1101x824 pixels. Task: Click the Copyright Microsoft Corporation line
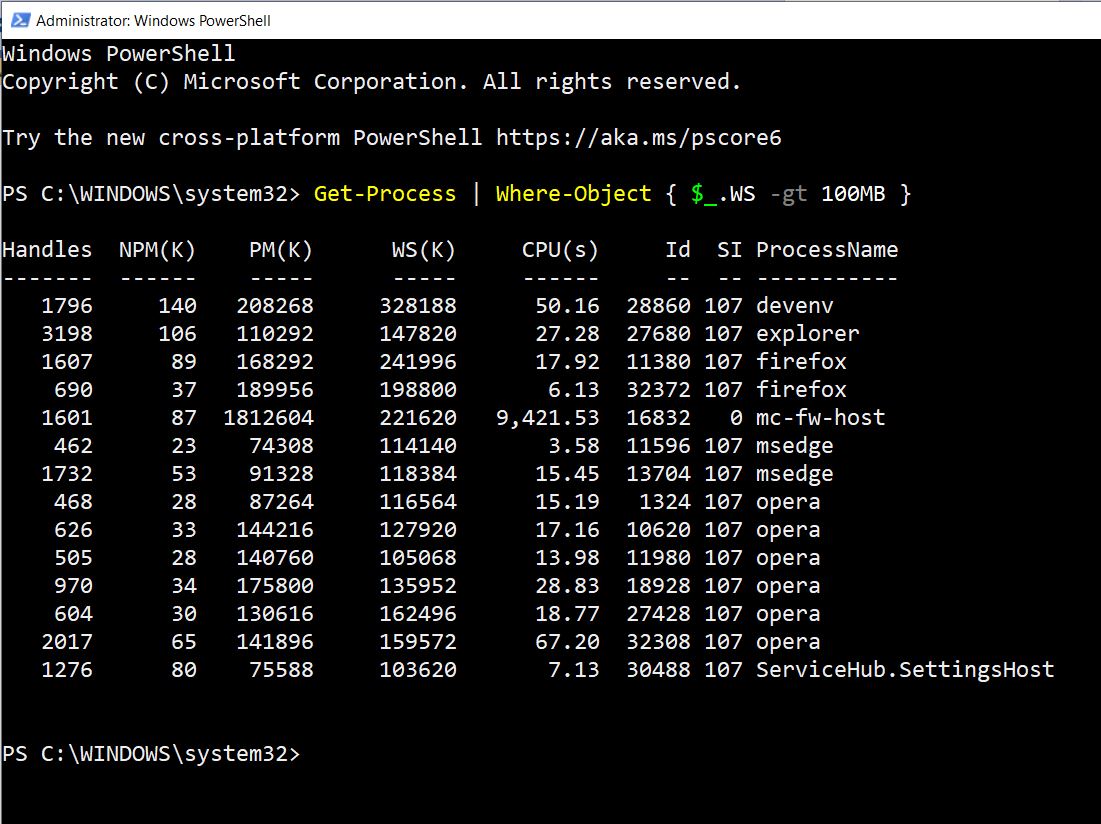coord(371,82)
